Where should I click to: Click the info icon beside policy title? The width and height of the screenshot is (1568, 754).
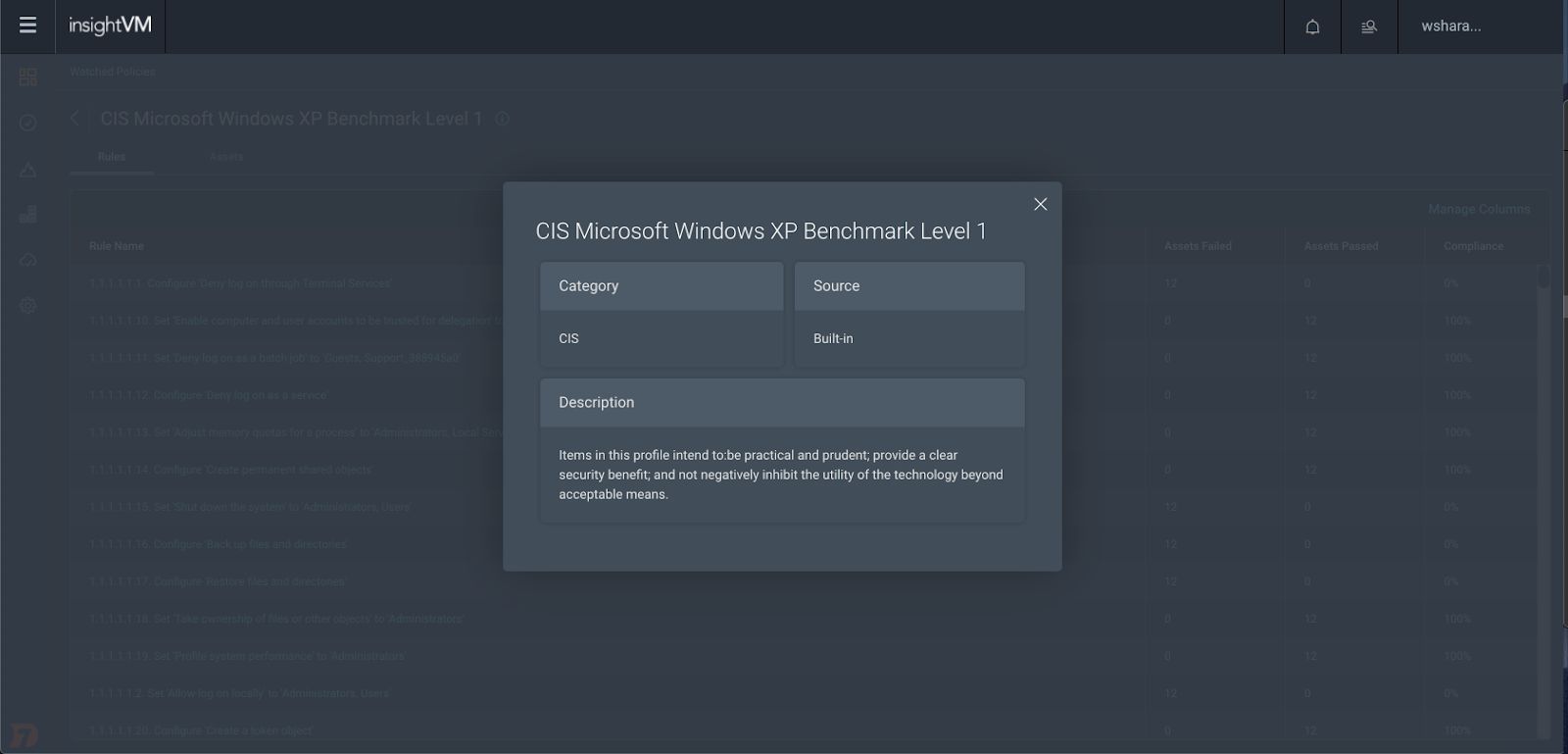point(502,119)
